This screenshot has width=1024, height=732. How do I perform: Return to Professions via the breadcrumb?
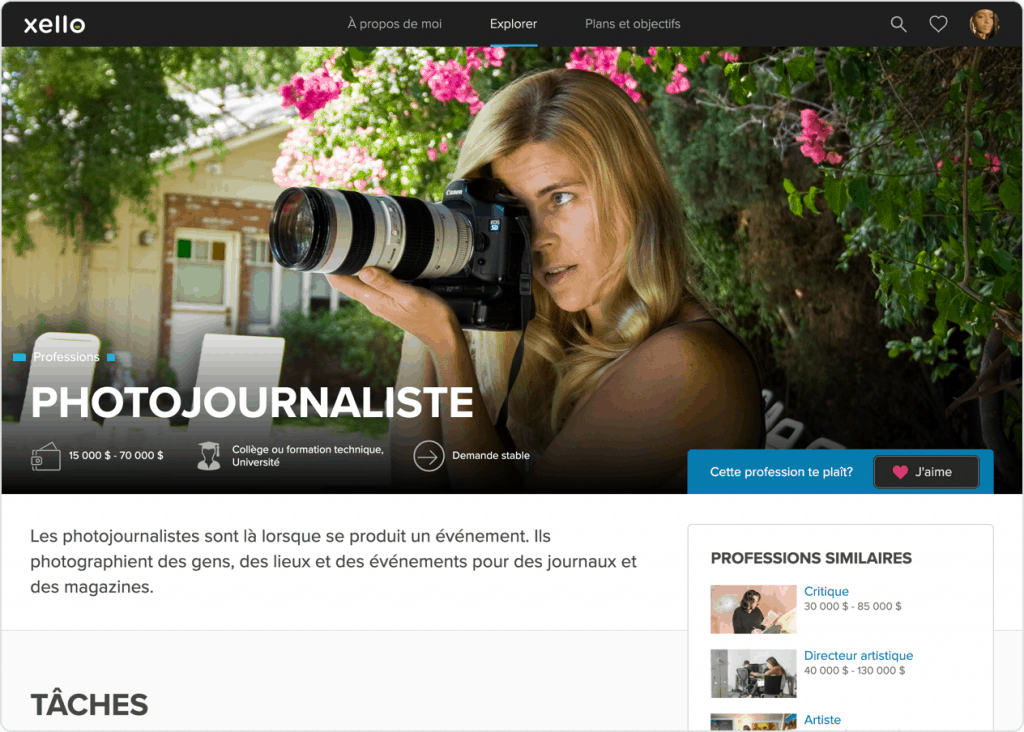(x=66, y=356)
